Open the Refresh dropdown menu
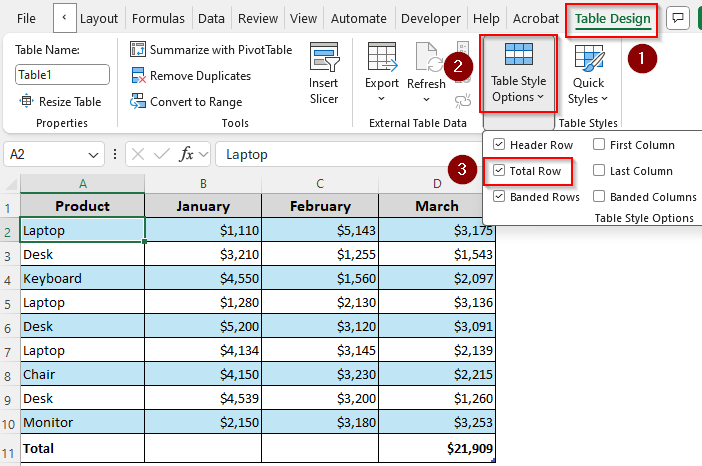The height and width of the screenshot is (466, 702). pos(426,99)
